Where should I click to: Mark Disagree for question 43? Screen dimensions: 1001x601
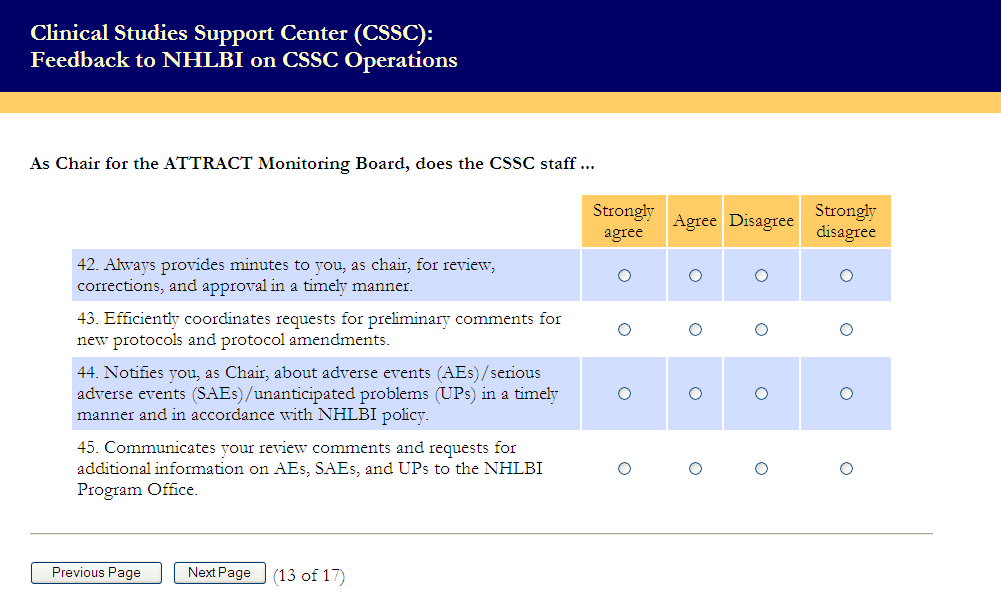(761, 330)
